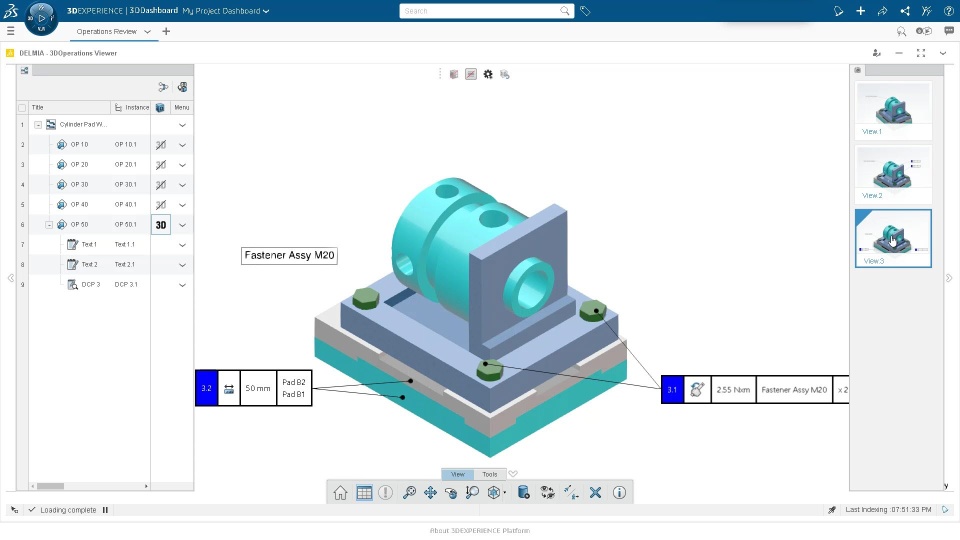Toggle 3D visibility for OP 10

(x=161, y=145)
